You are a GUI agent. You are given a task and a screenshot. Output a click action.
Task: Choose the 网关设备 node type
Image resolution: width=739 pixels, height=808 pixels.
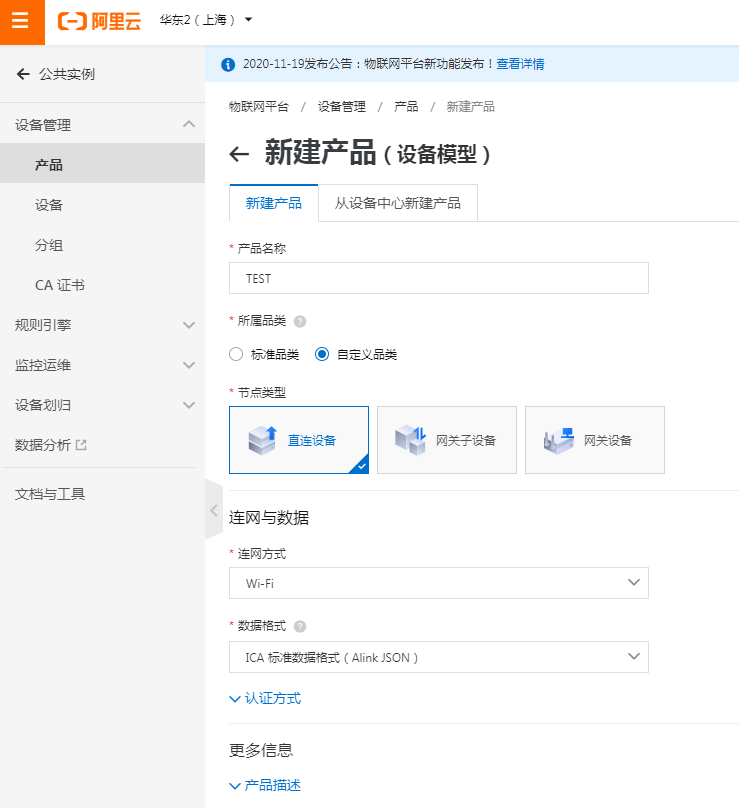tap(595, 440)
